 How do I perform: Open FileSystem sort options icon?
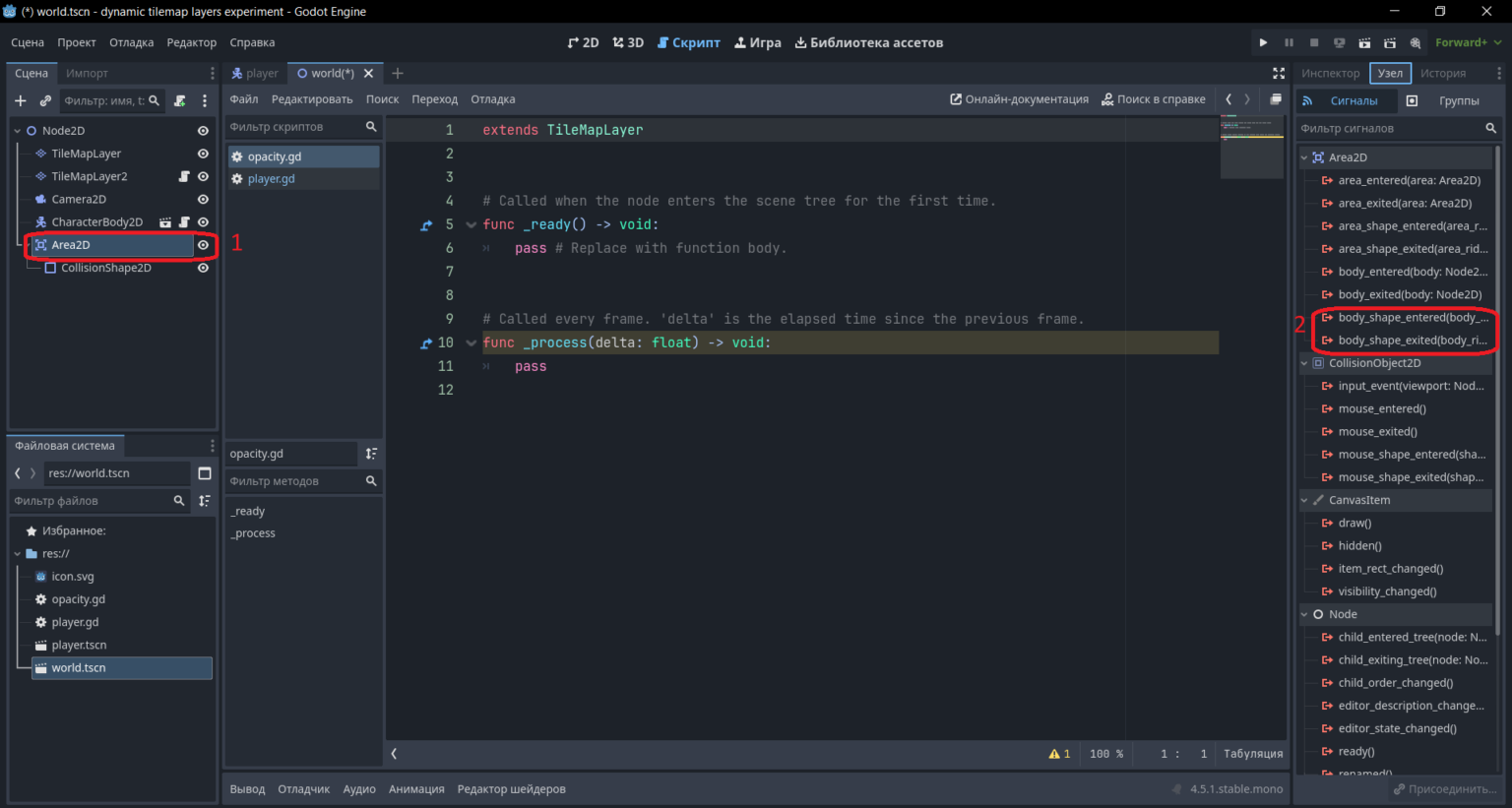205,501
